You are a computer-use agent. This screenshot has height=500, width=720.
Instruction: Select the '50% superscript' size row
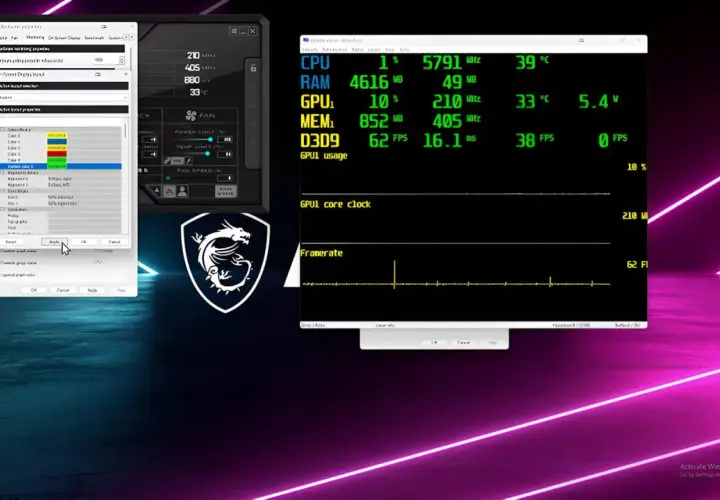pyautogui.click(x=61, y=203)
